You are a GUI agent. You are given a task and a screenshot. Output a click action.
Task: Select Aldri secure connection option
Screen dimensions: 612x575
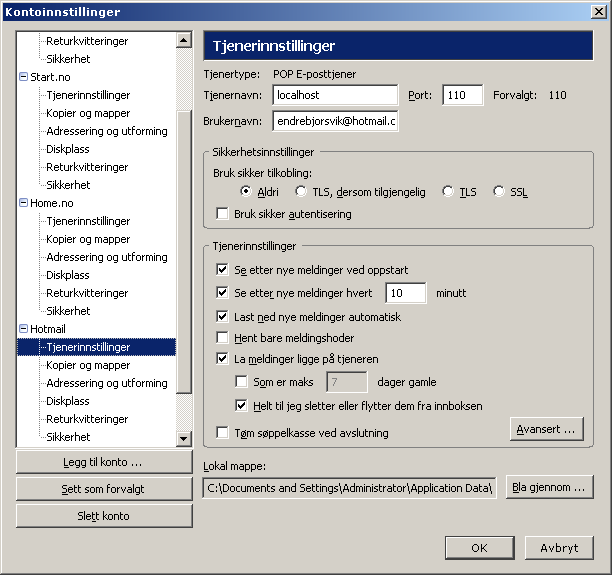(x=246, y=192)
